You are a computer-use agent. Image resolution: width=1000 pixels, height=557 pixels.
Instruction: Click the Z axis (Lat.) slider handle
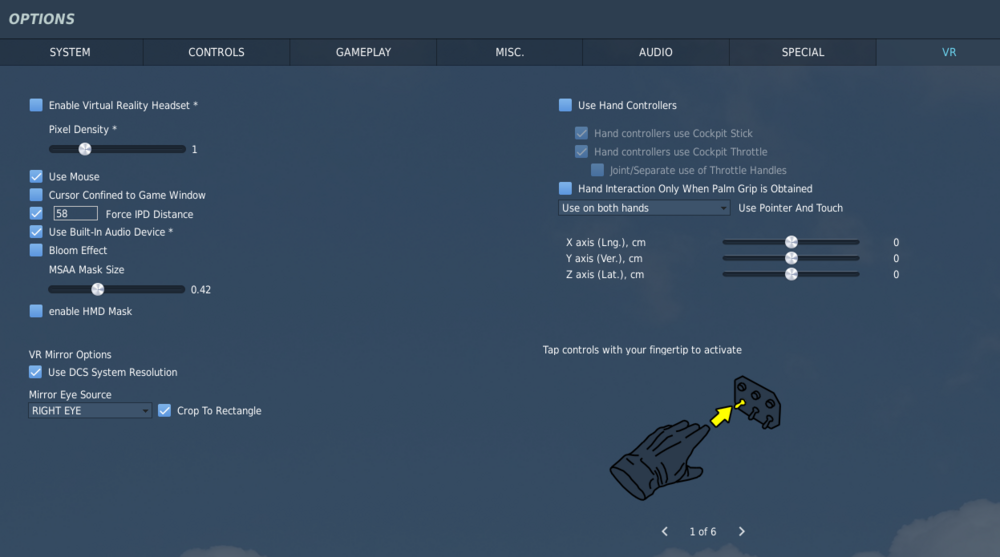791,274
